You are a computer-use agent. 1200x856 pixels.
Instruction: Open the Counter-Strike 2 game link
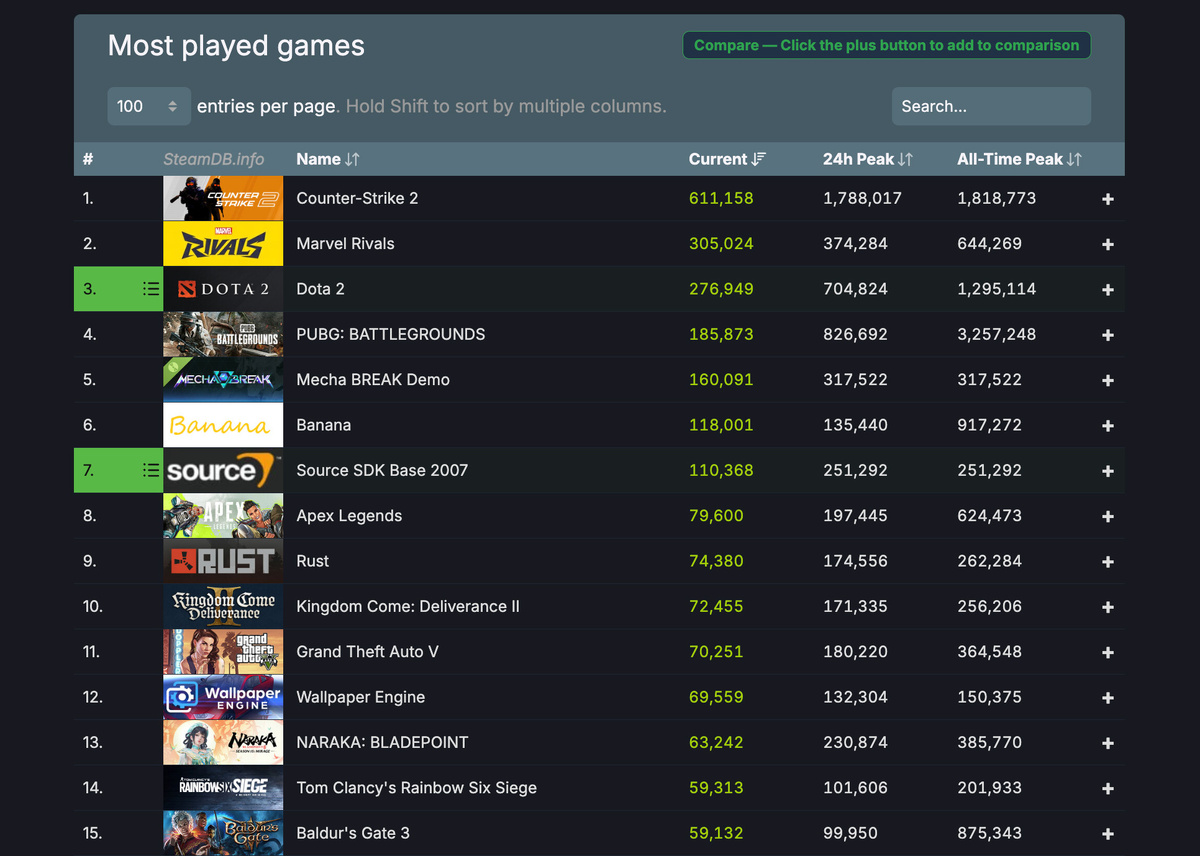[x=357, y=198]
